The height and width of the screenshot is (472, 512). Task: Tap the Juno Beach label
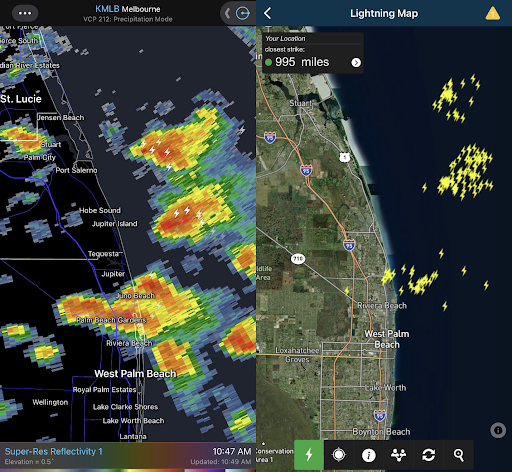coord(135,296)
